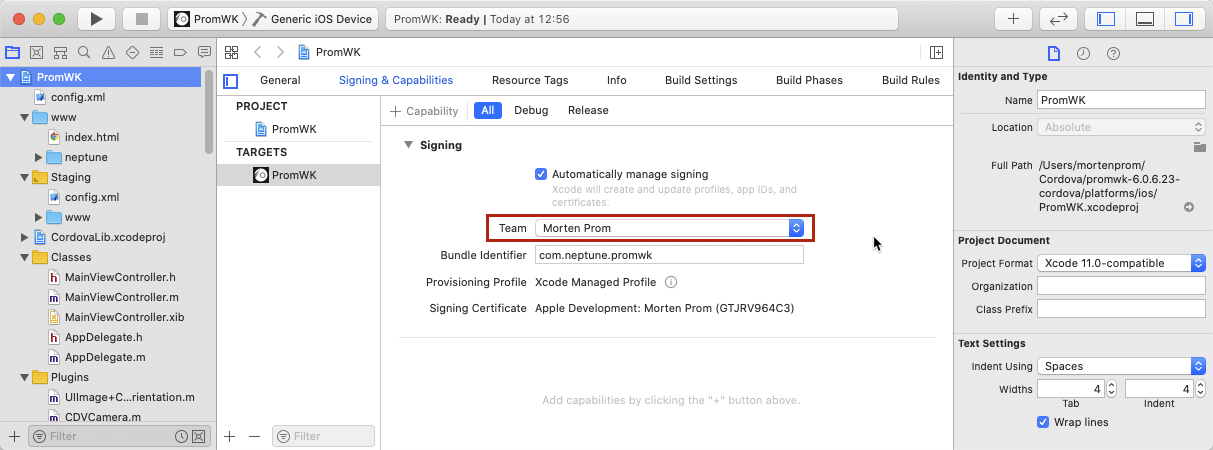Add a new target with plus button
1213x450 pixels.
pyautogui.click(x=229, y=436)
